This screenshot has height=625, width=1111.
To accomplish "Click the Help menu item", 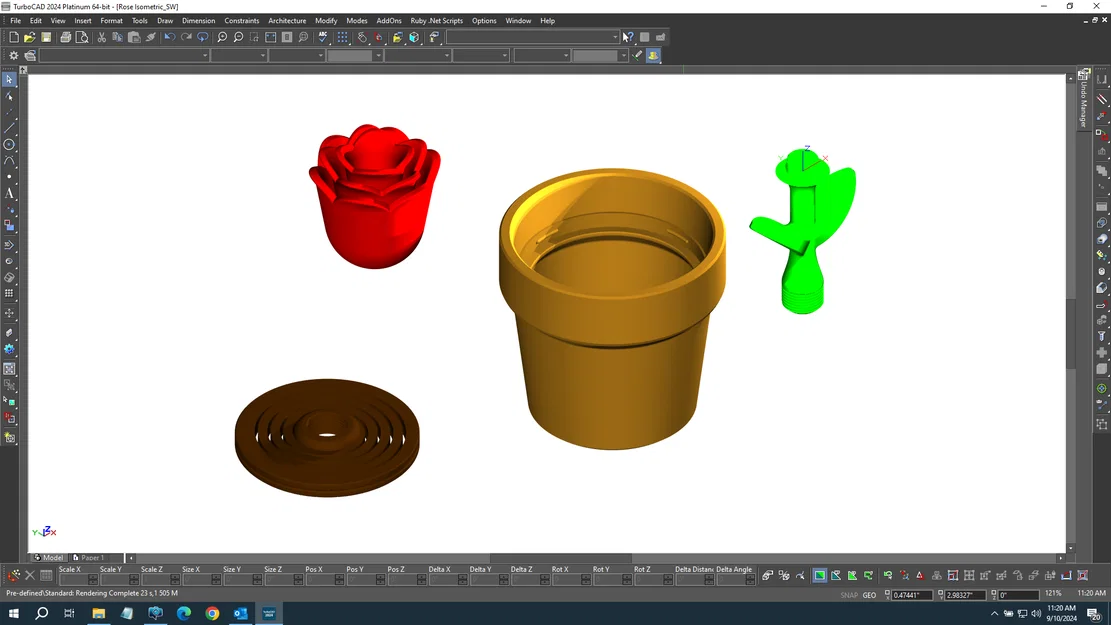I will 547,20.
